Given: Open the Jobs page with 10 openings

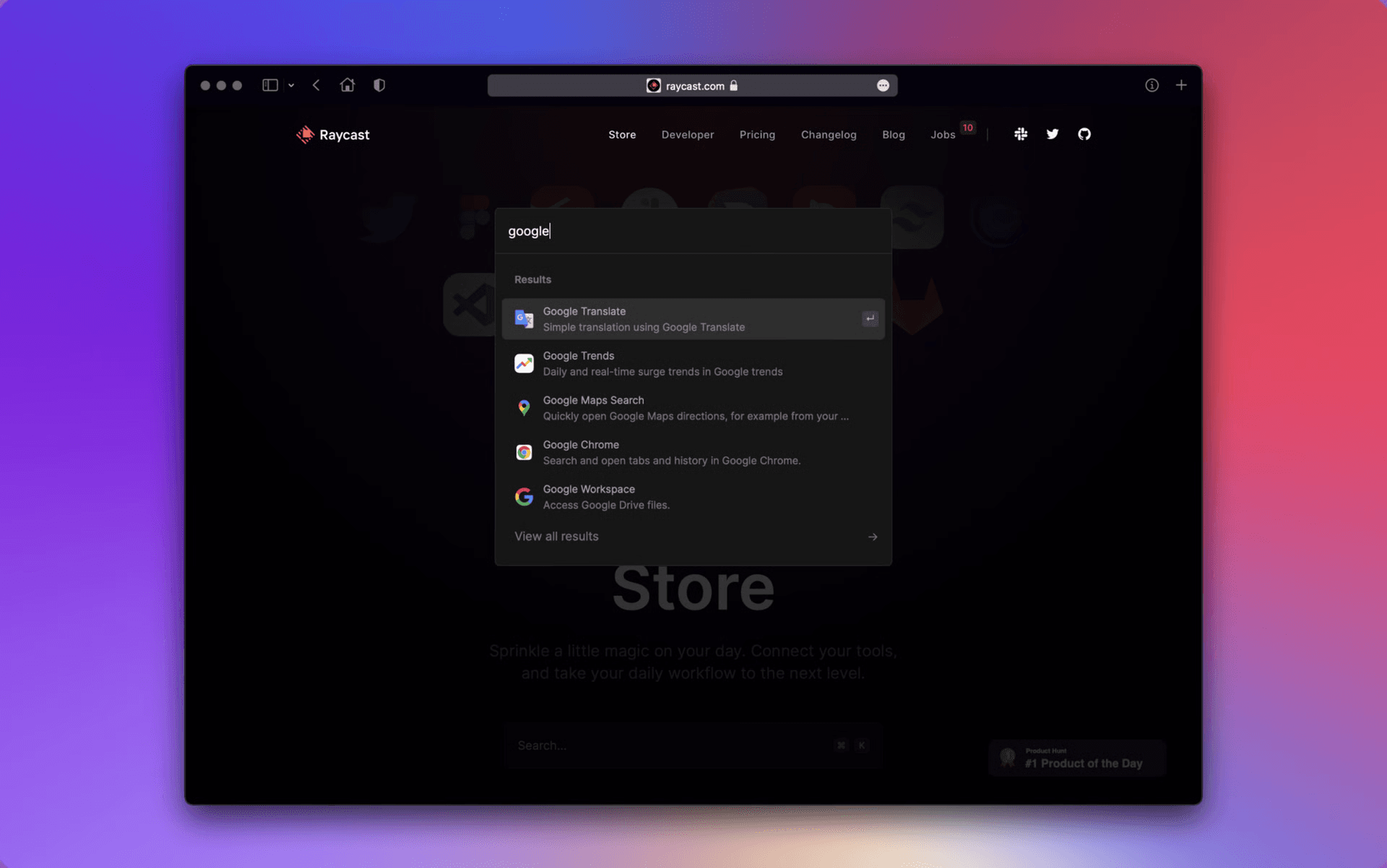Looking at the screenshot, I should pos(943,134).
